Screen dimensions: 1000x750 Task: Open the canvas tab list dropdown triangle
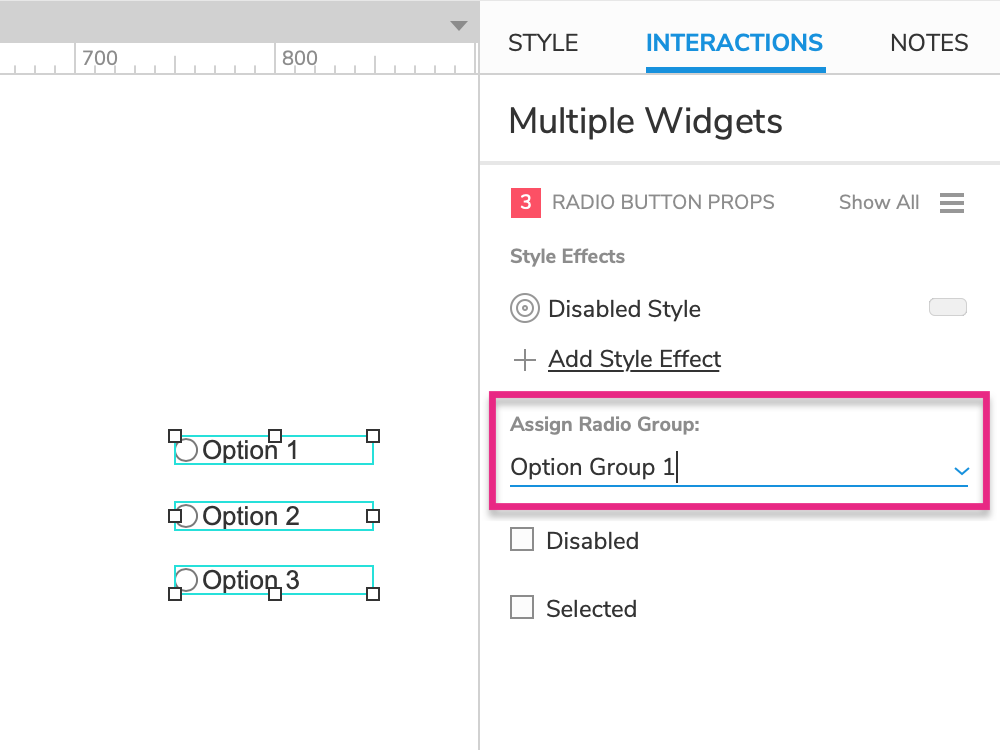[x=459, y=26]
